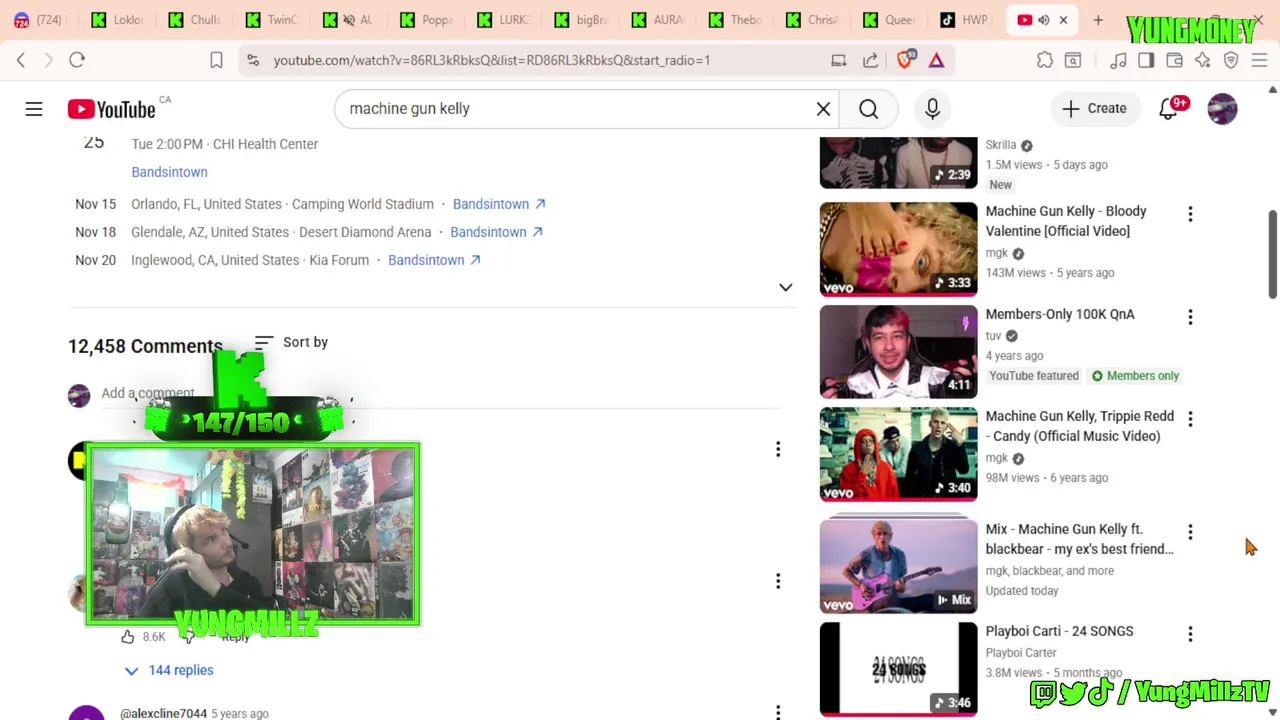Image resolution: width=1280 pixels, height=720 pixels.
Task: Open Playboi Carti 24 SONGS title
Action: (1059, 631)
